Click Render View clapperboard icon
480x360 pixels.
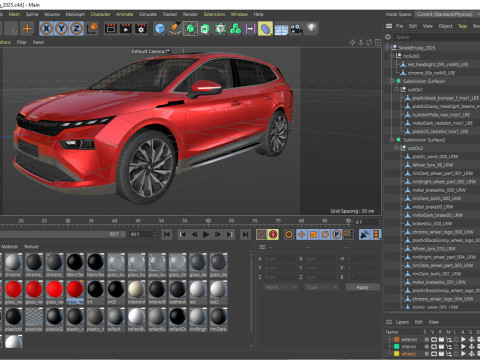(111, 29)
